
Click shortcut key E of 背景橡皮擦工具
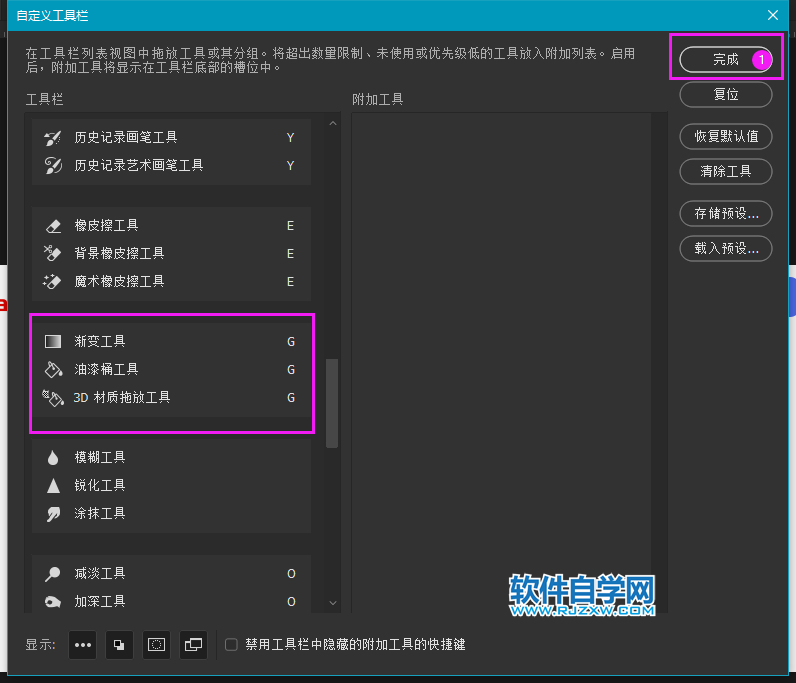pyautogui.click(x=290, y=254)
